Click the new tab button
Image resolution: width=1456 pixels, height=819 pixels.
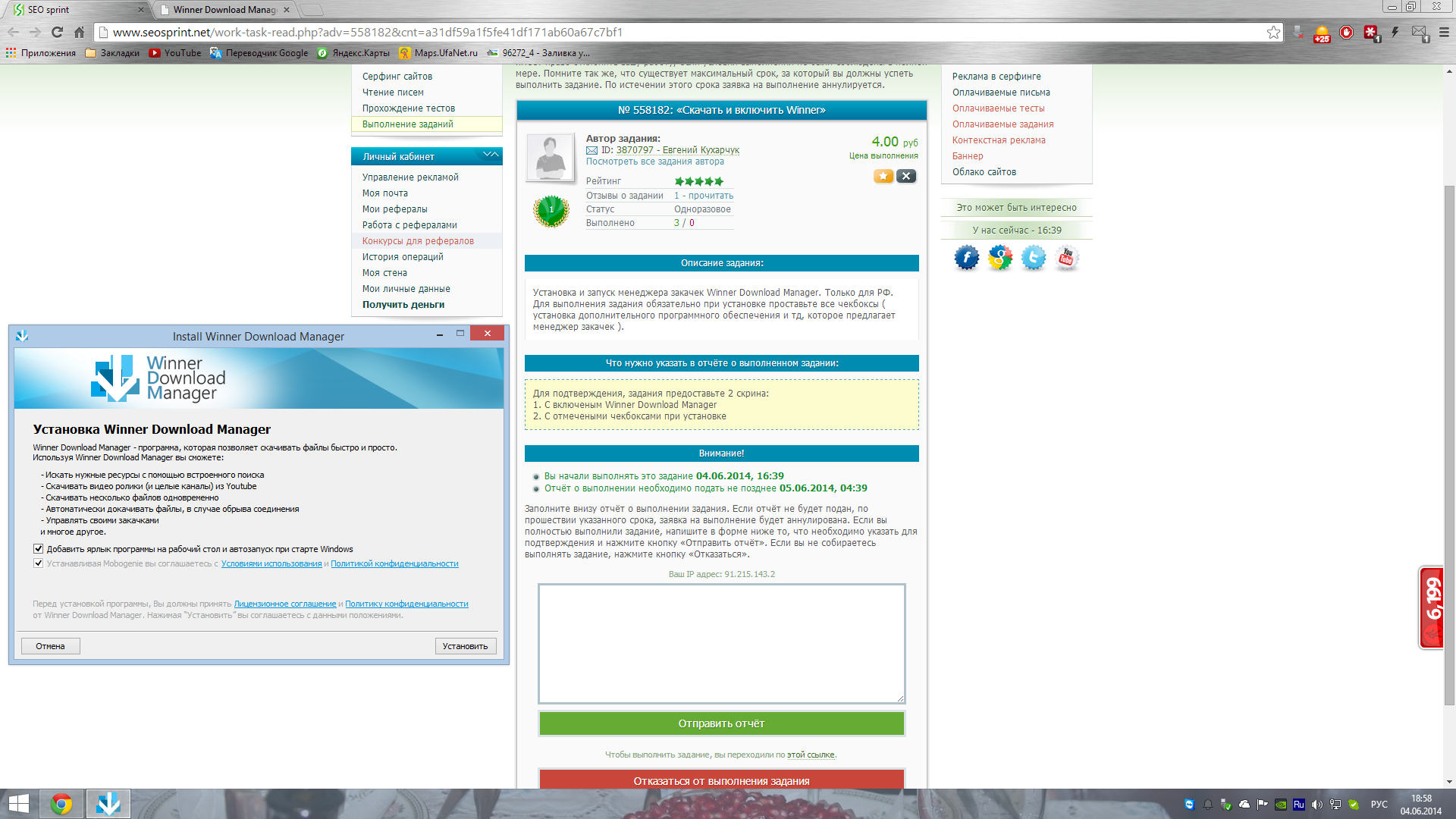coord(311,10)
